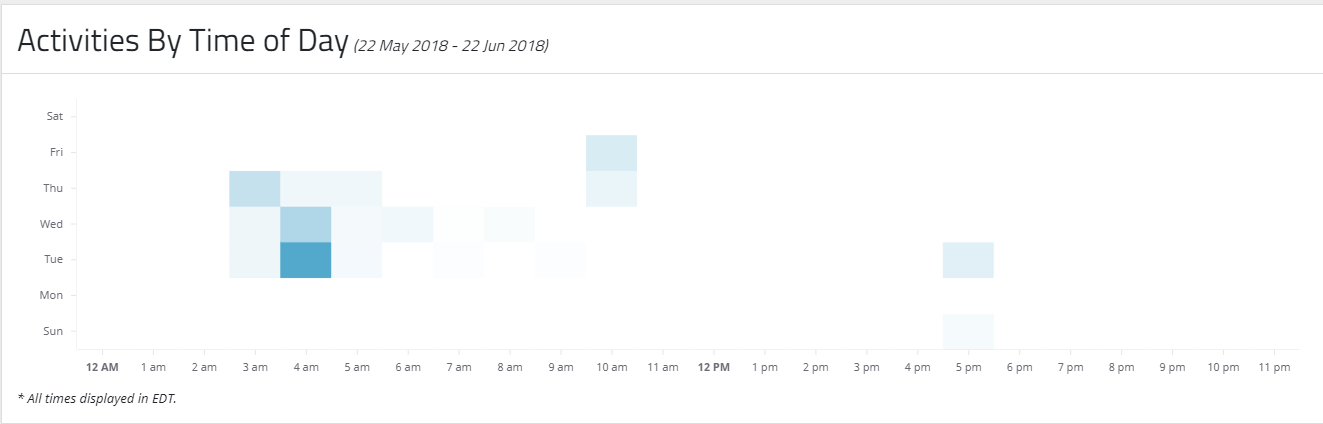Screen dimensions: 1323x424
Task: Select the Wednesday 4 am heatmap cell
Action: pyautogui.click(x=305, y=224)
